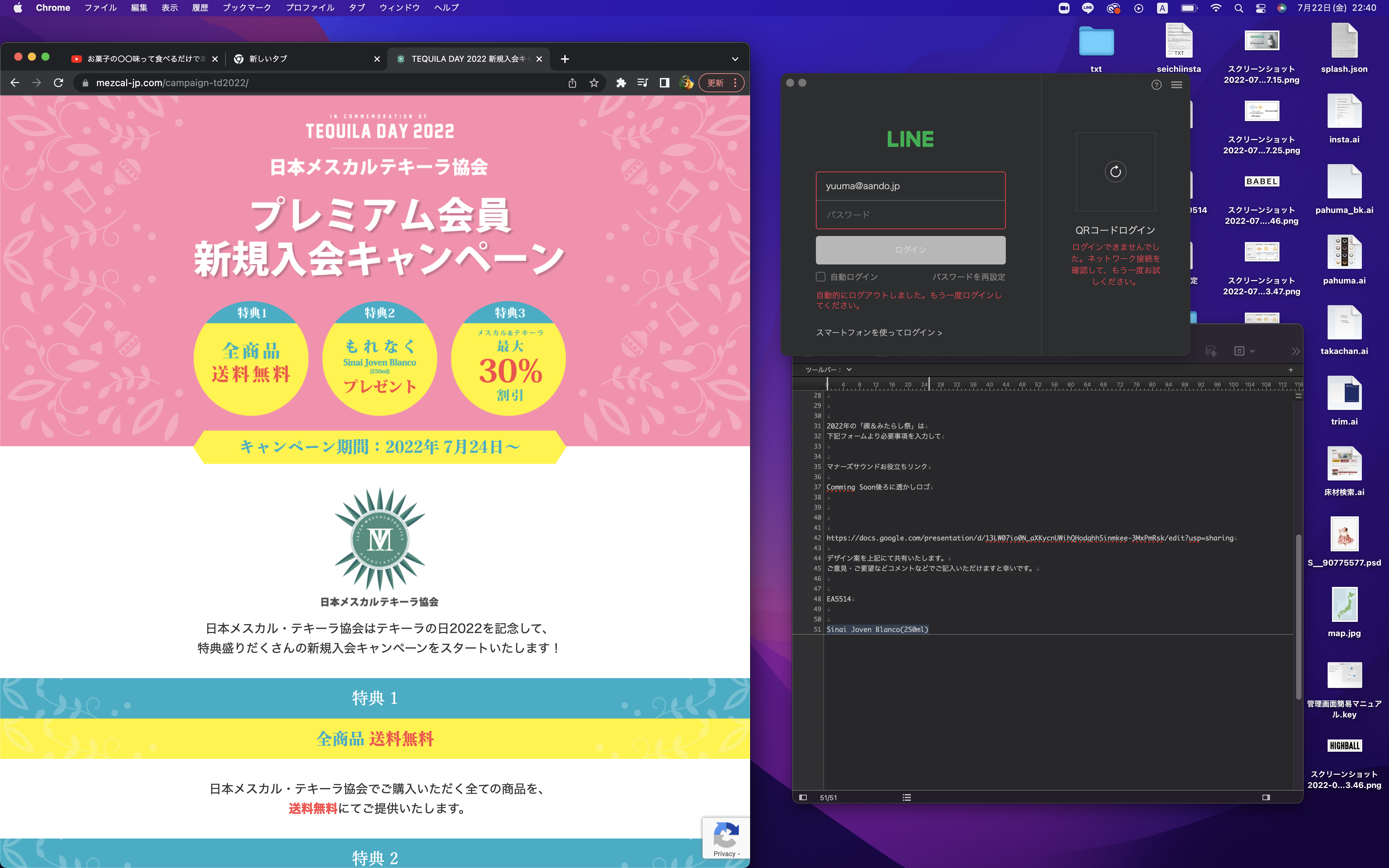Image resolution: width=1389 pixels, height=868 pixels.
Task: Open the LINE icon in the menu bar
Action: 1088,8
